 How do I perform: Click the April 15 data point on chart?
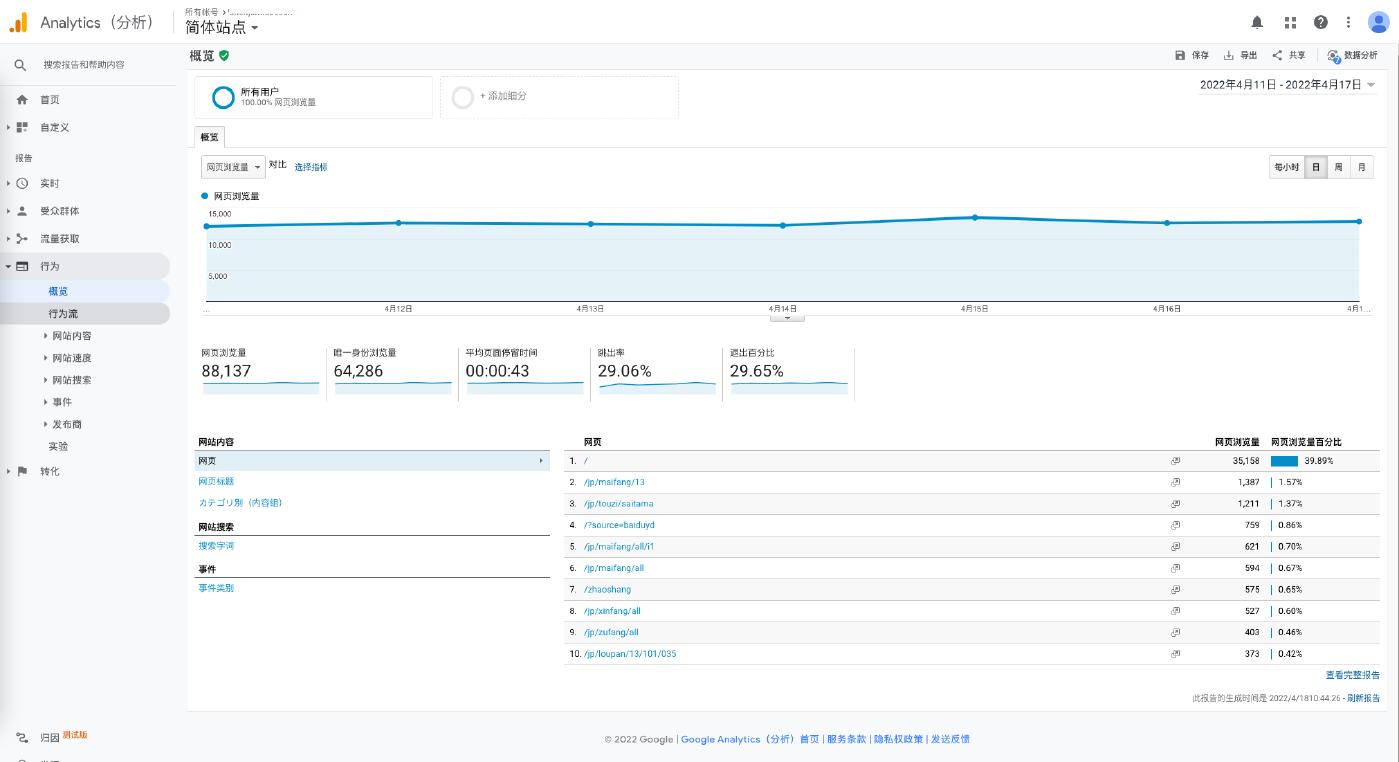pyautogui.click(x=975, y=217)
